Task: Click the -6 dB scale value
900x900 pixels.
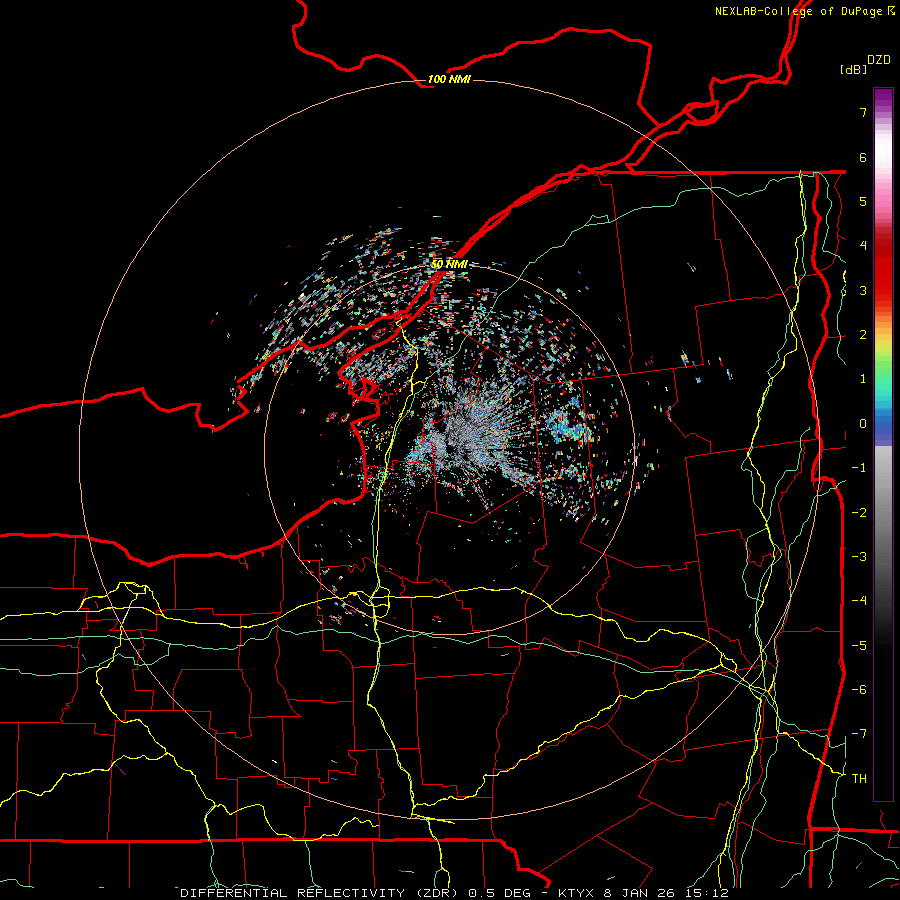Action: point(859,690)
